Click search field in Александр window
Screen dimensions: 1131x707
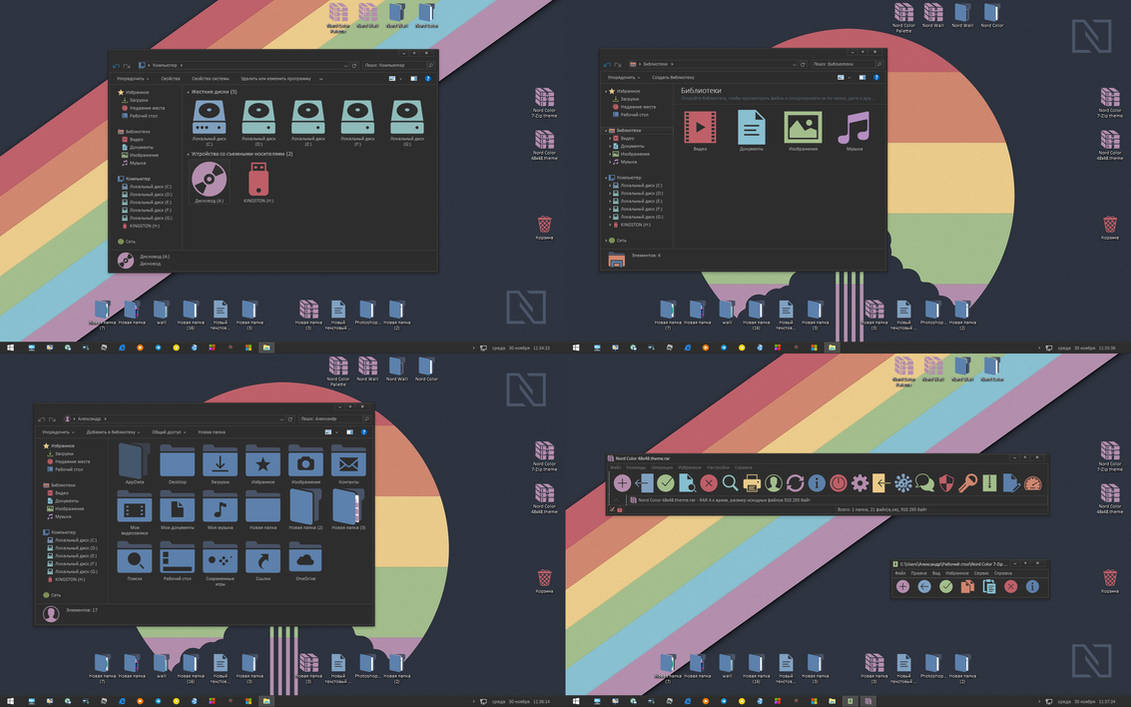[334, 418]
